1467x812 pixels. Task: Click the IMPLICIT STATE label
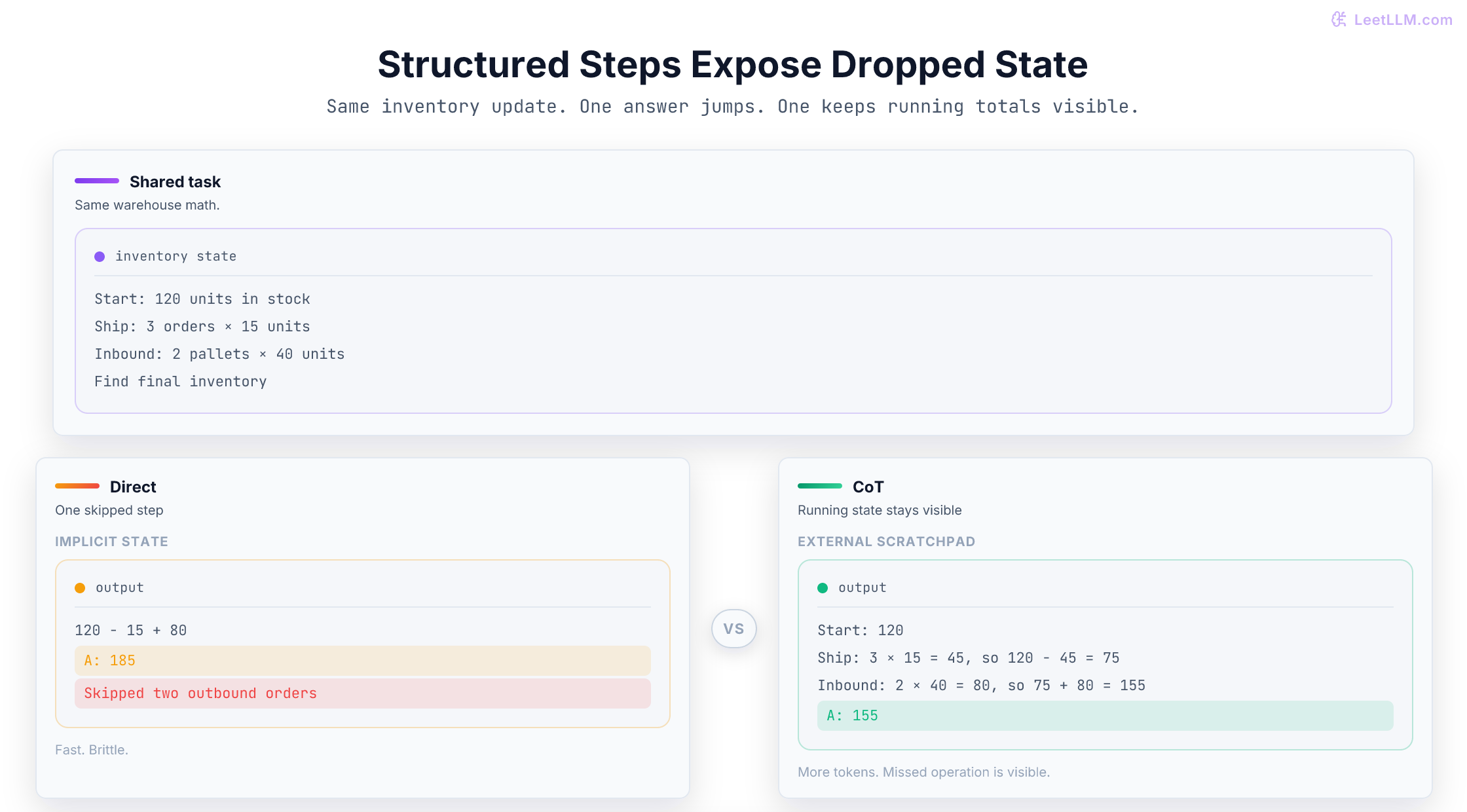pos(111,542)
